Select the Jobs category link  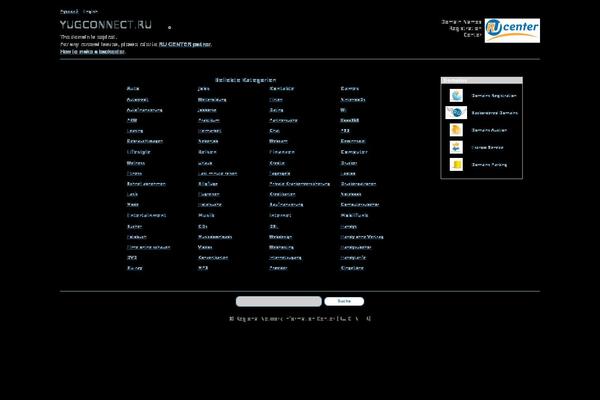[204, 88]
